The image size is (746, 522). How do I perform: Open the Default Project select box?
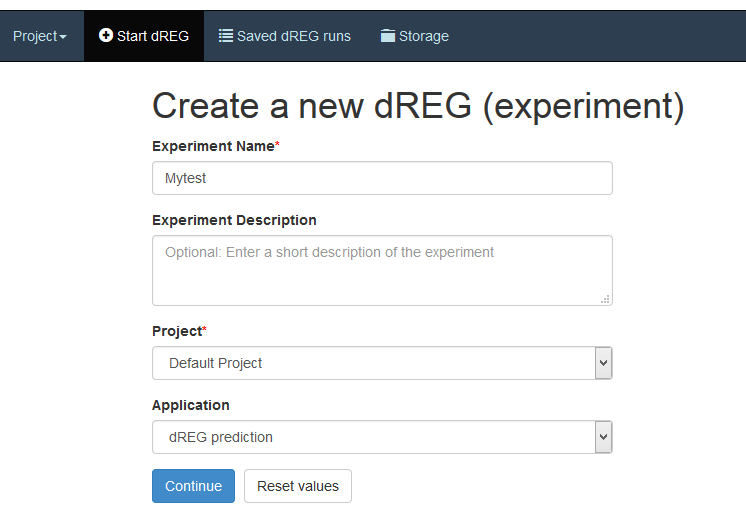point(382,363)
